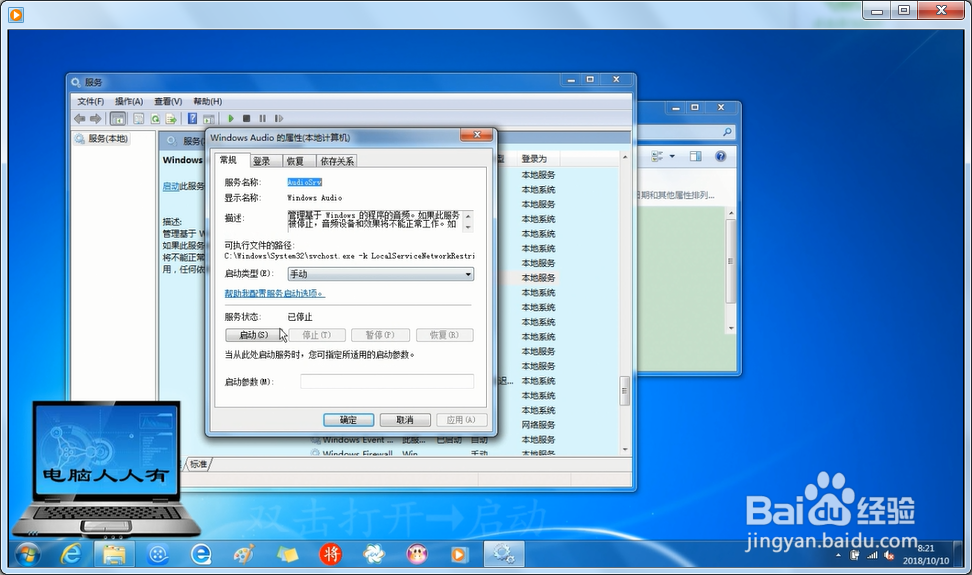Click the network signal tray icon
972x575 pixels.
coord(872,556)
